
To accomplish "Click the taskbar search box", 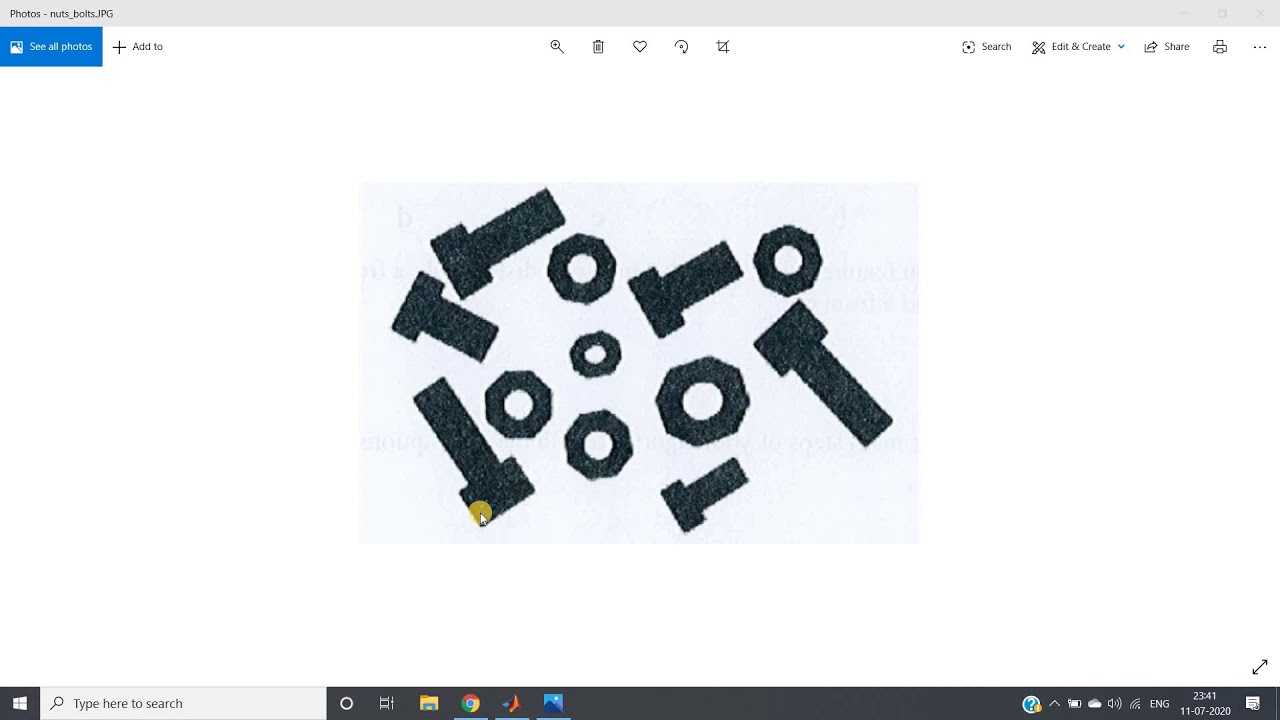I will point(183,703).
